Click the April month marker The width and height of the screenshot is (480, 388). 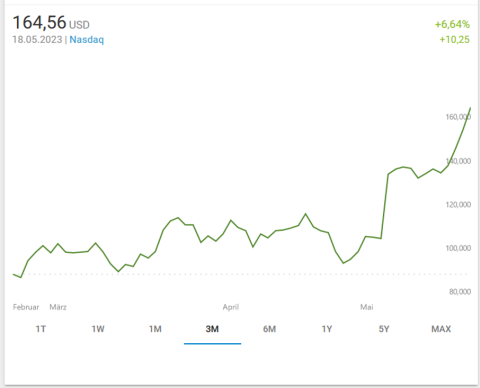[x=231, y=307]
